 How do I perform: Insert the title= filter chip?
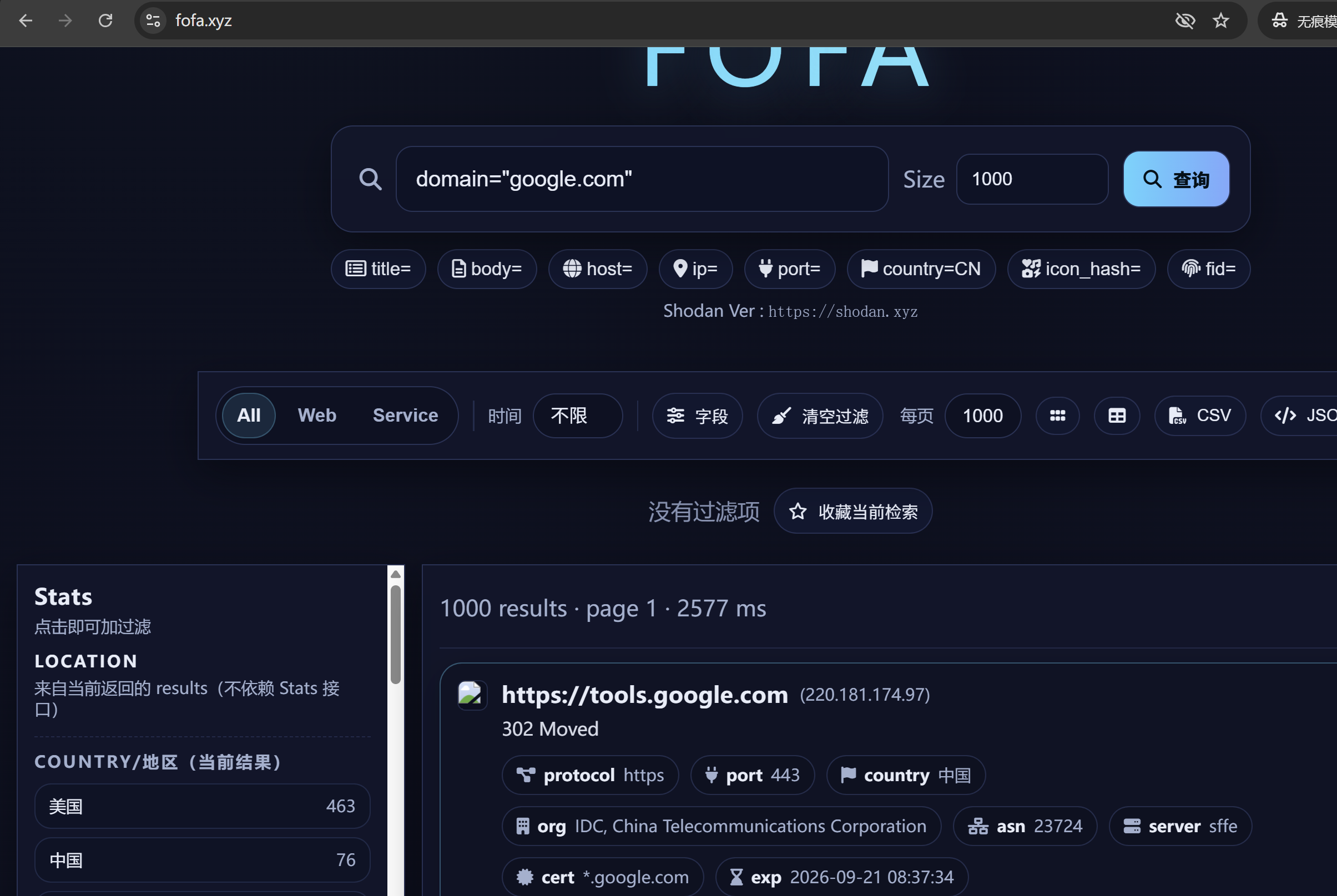pyautogui.click(x=379, y=269)
